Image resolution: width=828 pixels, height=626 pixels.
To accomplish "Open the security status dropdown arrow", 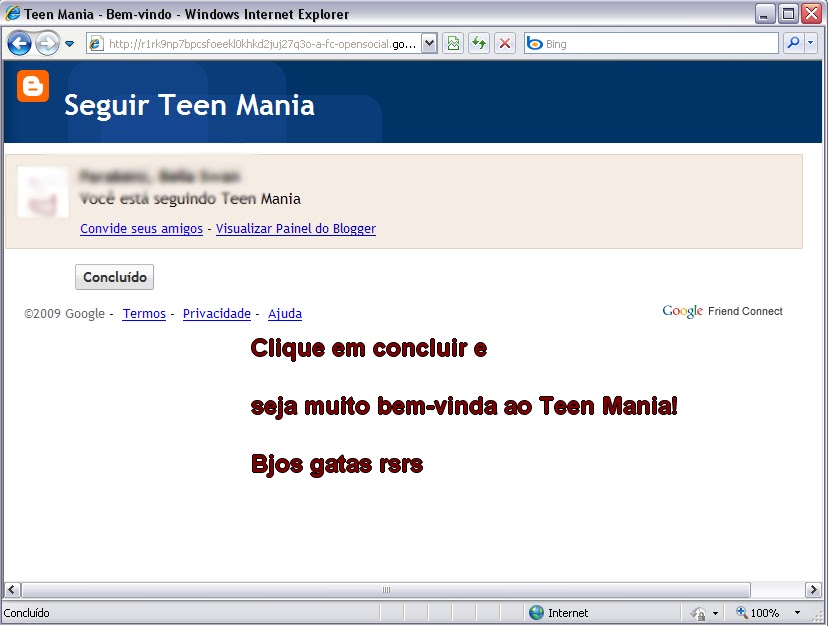I will pos(715,613).
